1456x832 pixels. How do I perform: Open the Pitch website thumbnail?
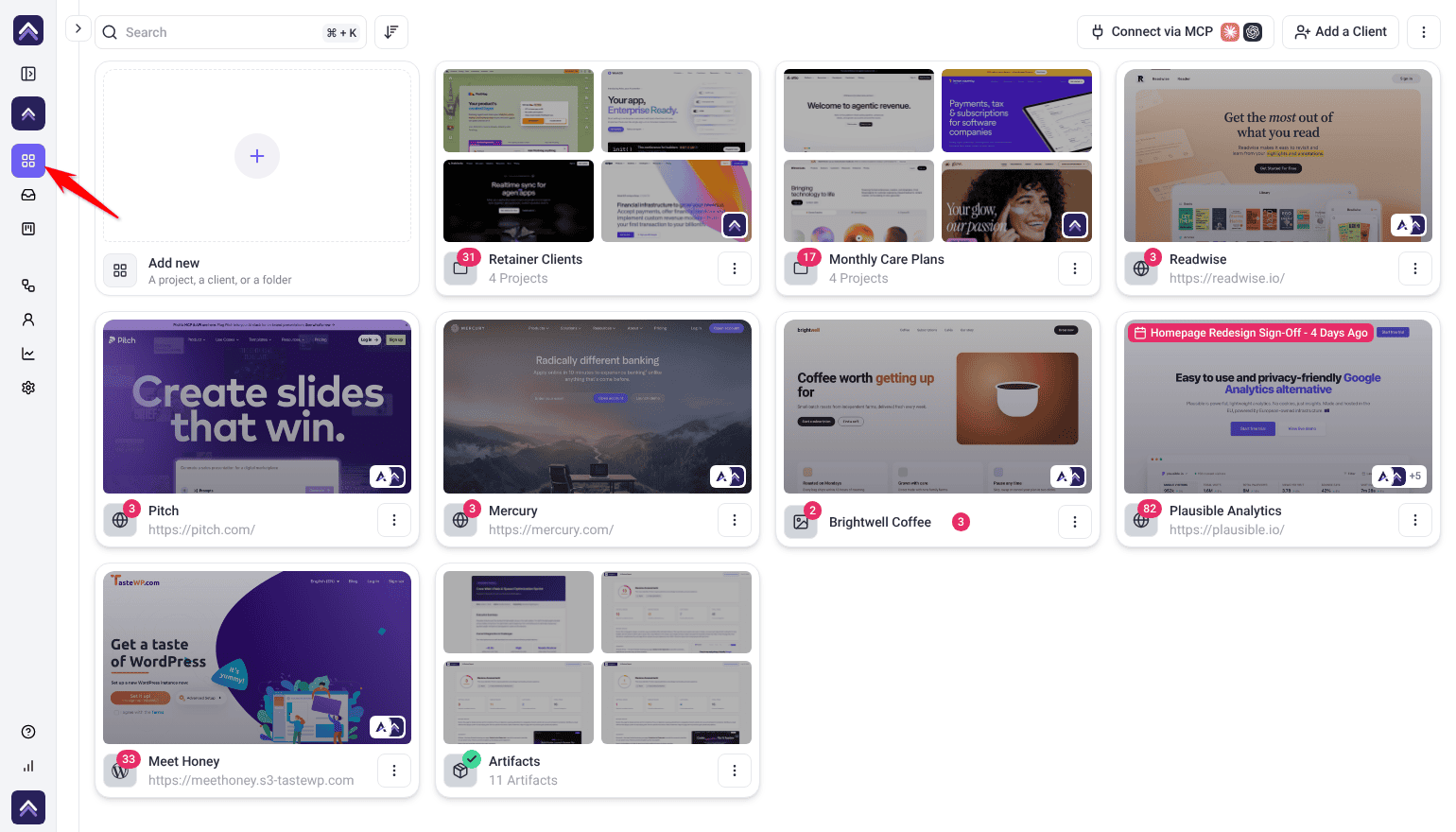[x=257, y=407]
